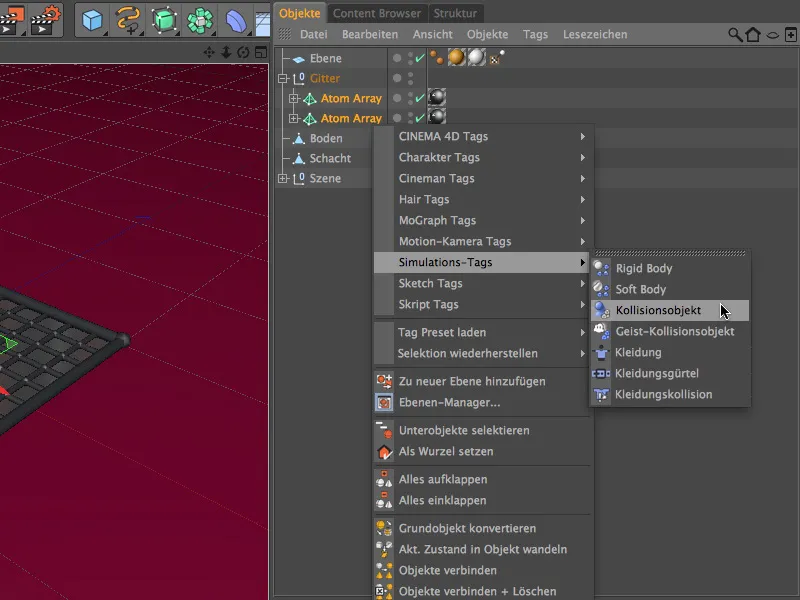The width and height of the screenshot is (800, 600).
Task: Click the small checkered tag on Ebene row
Action: 497,58
